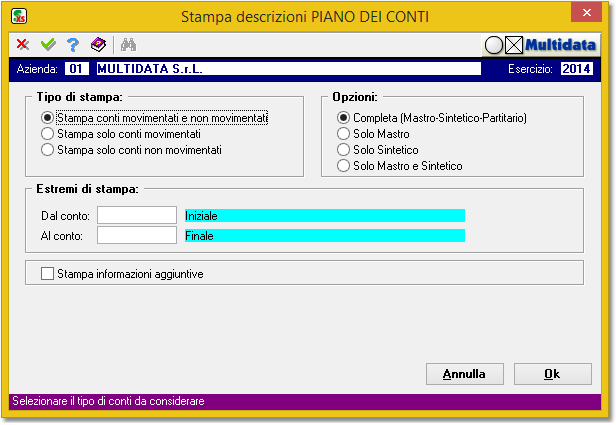Click the application icon in title bar
Screen dimensions: 616x425
[x=19, y=16]
